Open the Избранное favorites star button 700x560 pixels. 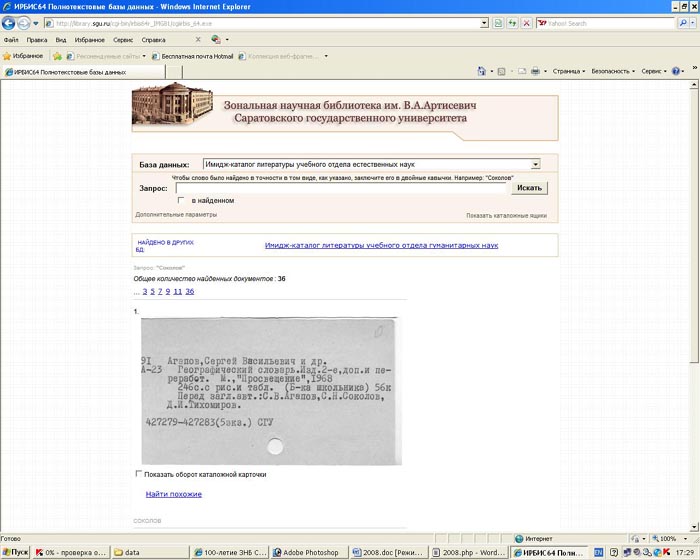(23, 56)
